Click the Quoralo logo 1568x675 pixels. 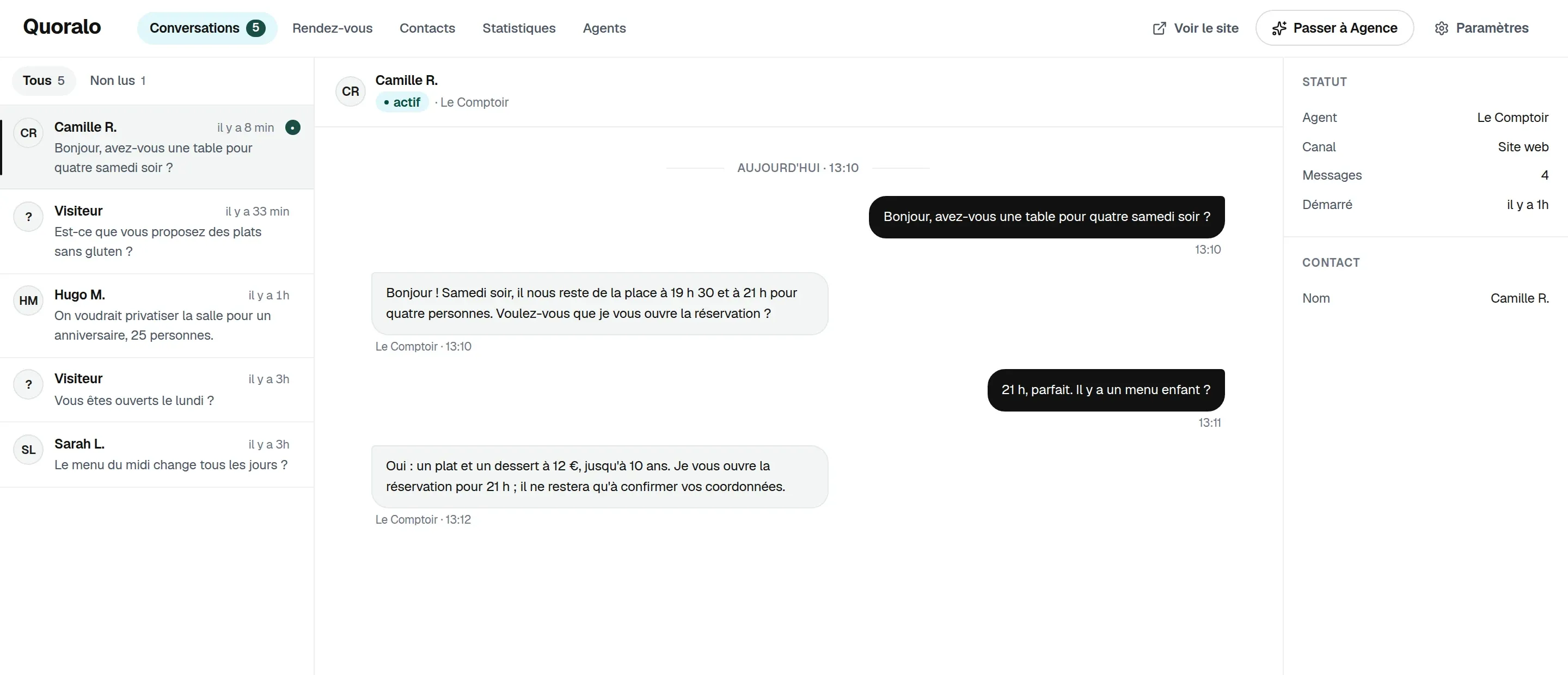point(62,27)
